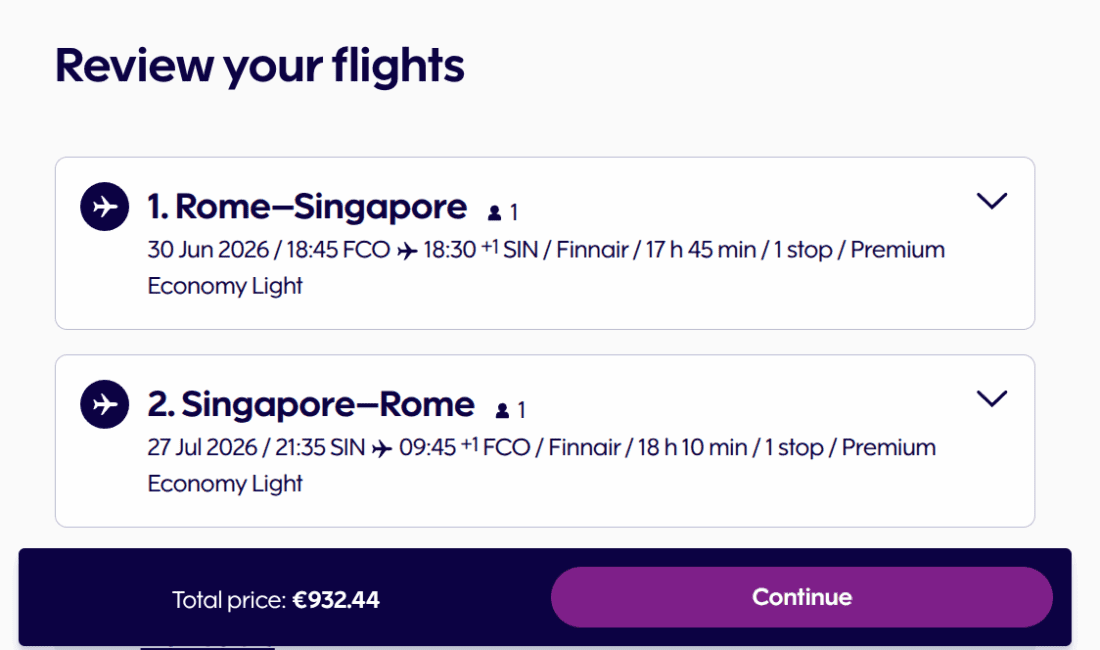
Task: Click the passenger icon beside Singapore–Rome title
Action: coord(502,410)
